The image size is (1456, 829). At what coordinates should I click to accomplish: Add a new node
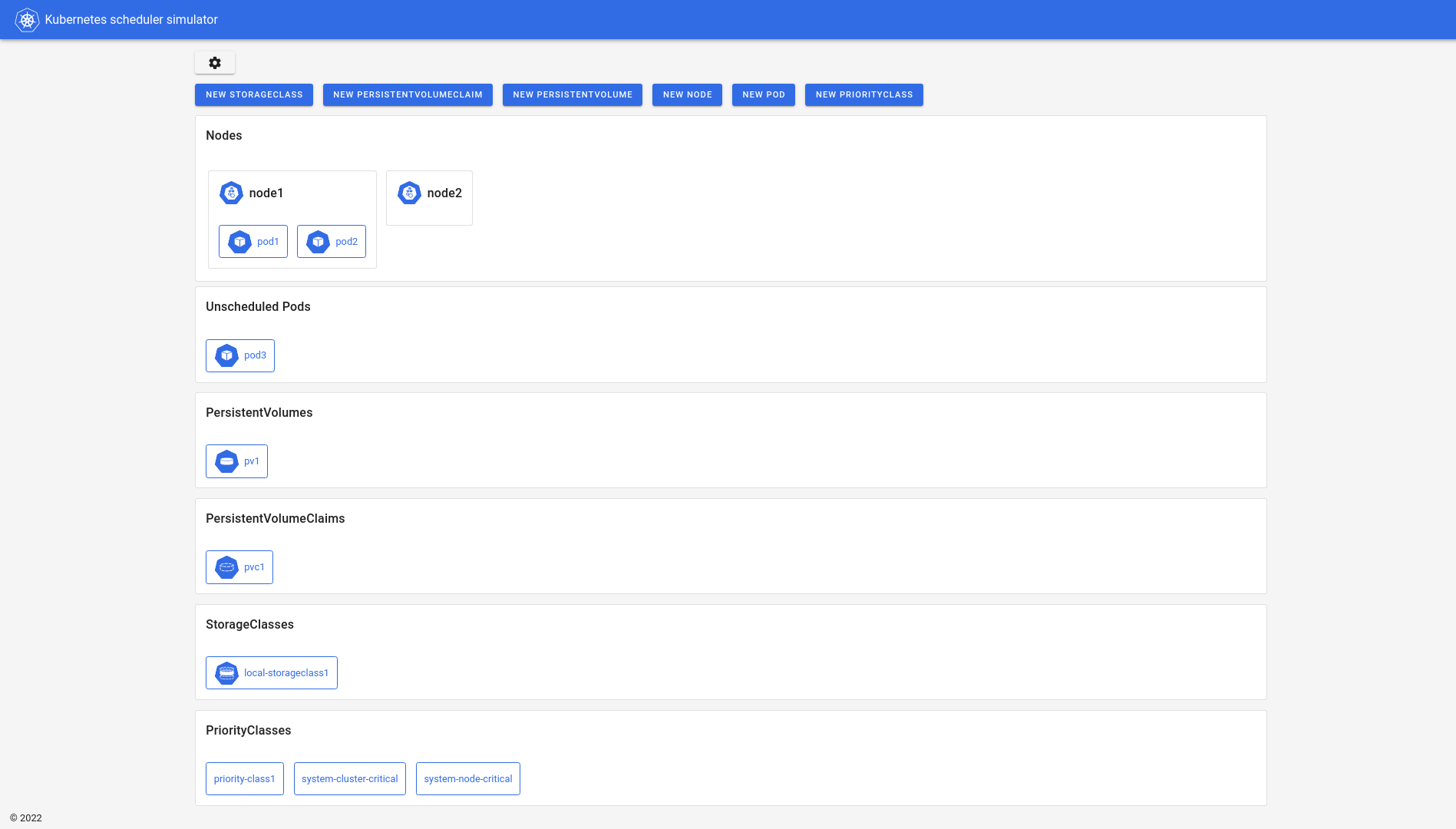coord(687,95)
